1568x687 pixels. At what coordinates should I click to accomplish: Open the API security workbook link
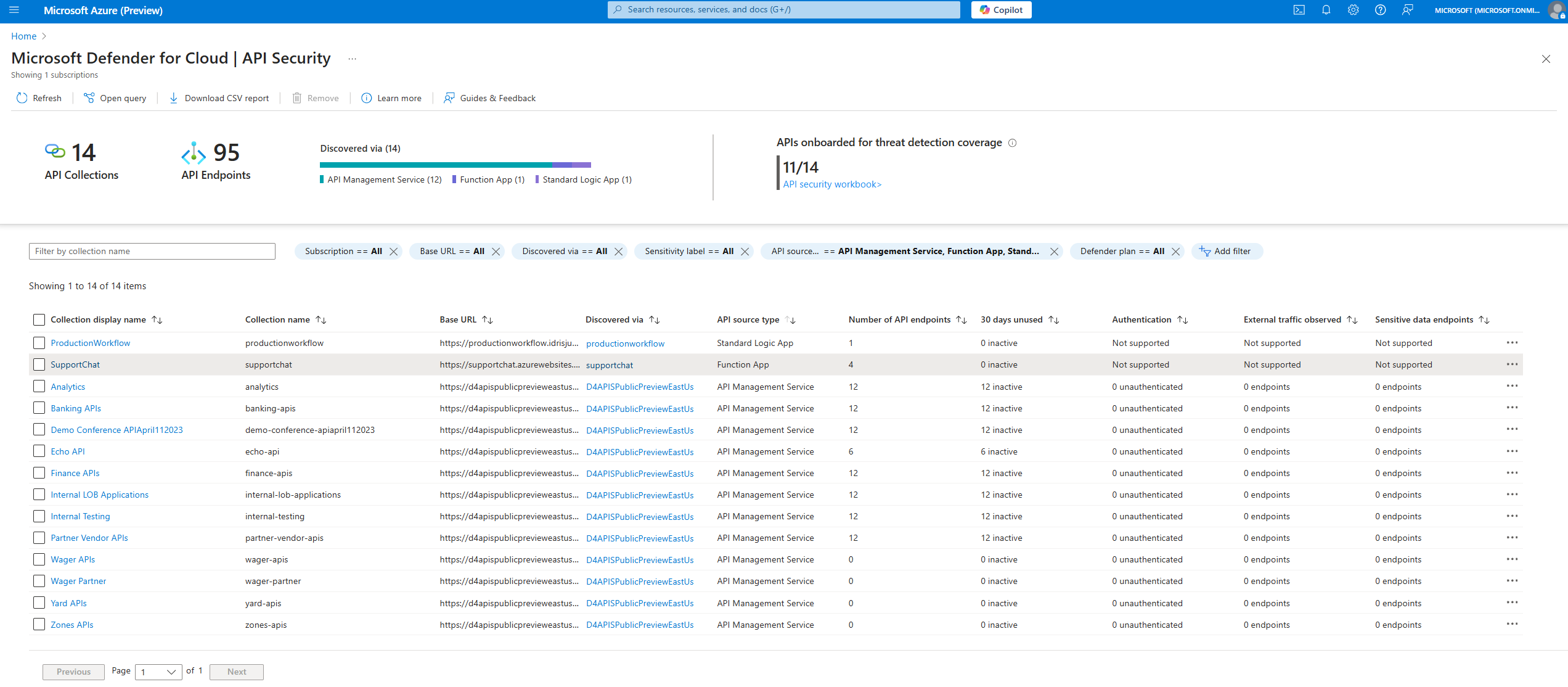pyautogui.click(x=831, y=184)
